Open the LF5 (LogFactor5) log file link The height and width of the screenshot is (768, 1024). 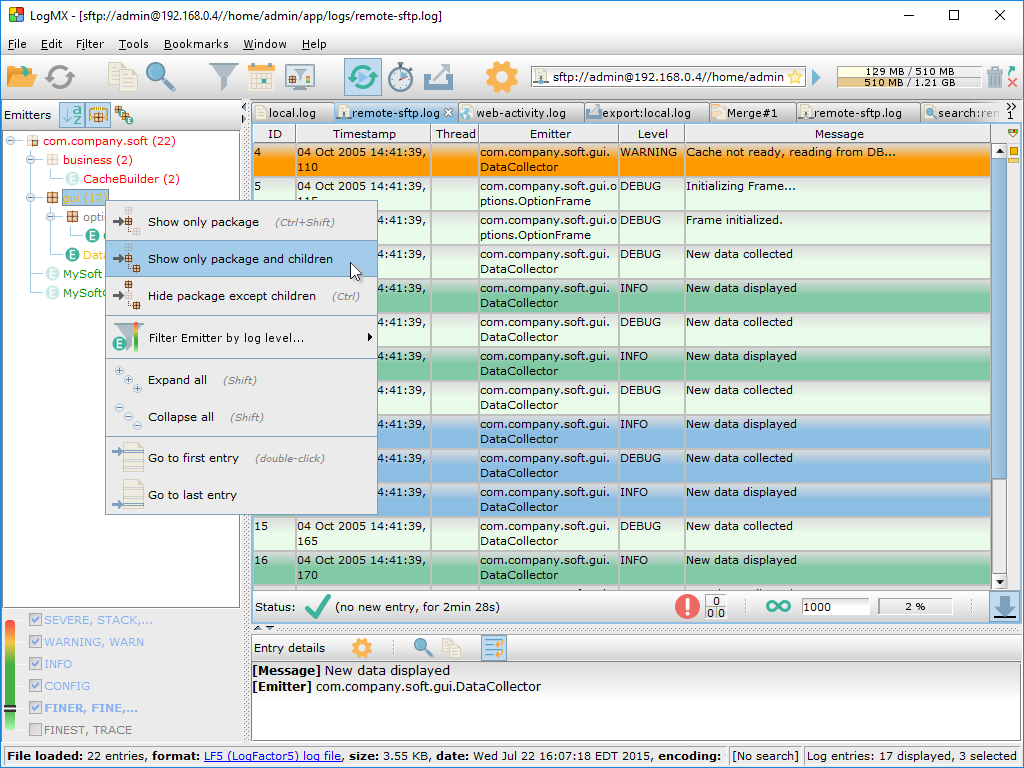(x=272, y=756)
